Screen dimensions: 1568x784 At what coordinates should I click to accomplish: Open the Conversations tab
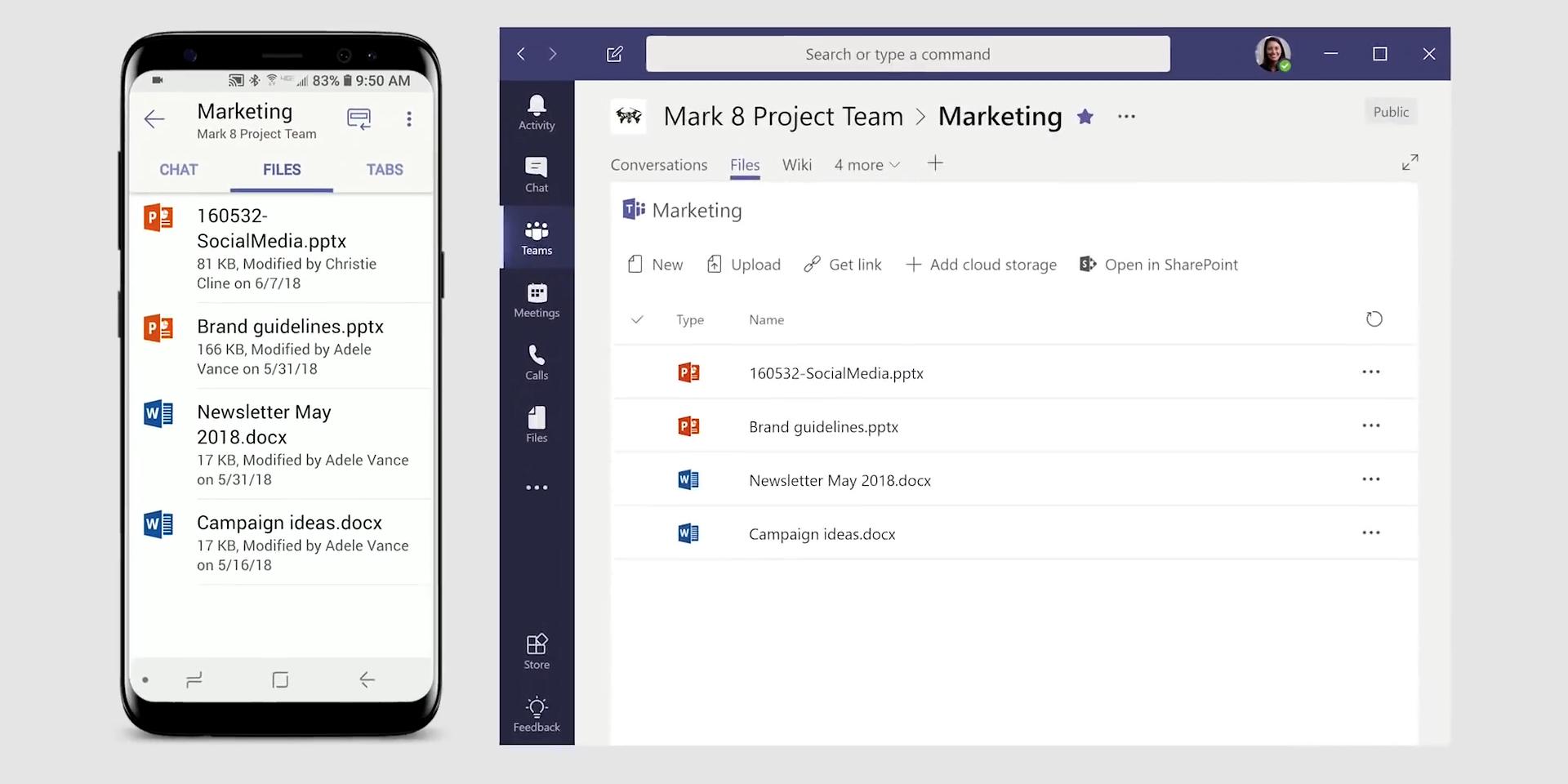click(x=658, y=165)
